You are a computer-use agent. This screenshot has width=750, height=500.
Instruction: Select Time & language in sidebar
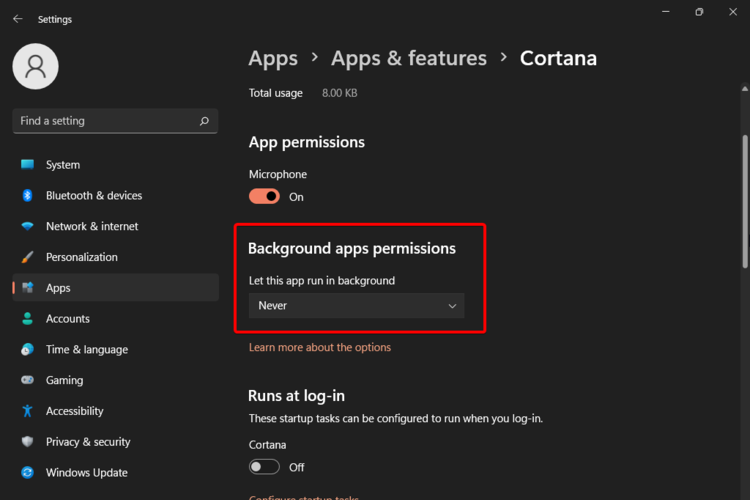115,349
